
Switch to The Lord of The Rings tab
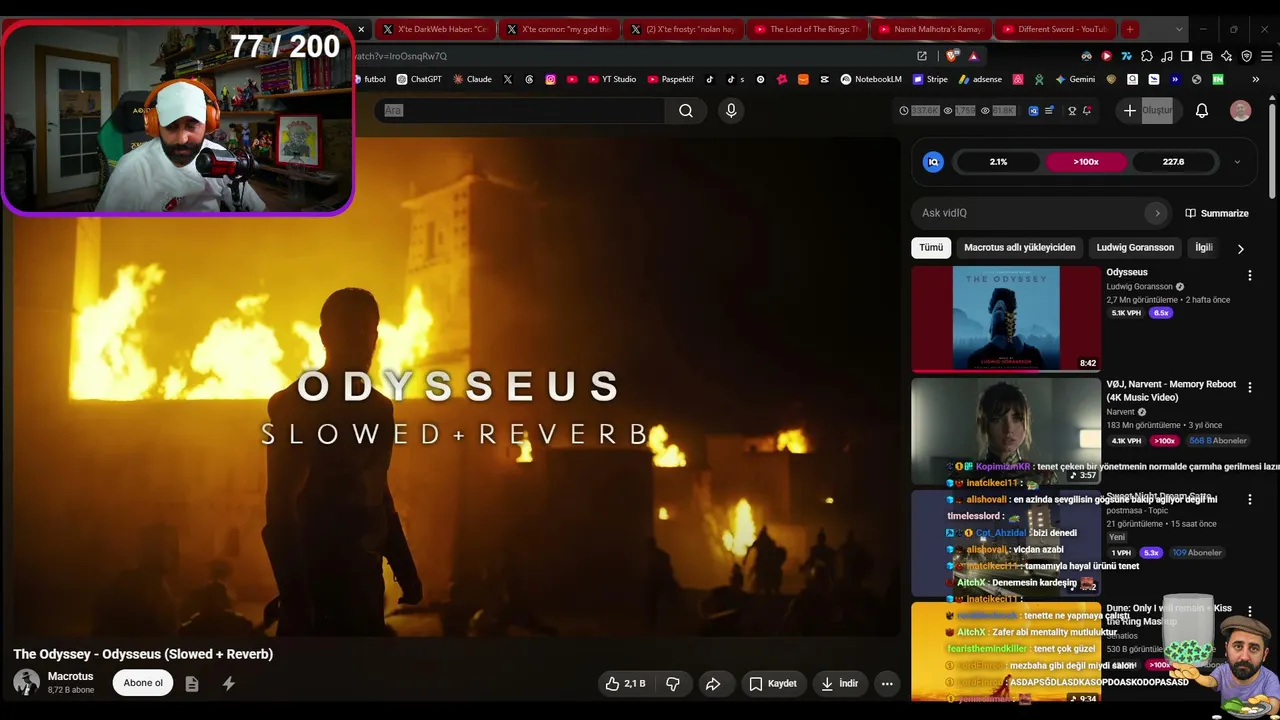(807, 29)
